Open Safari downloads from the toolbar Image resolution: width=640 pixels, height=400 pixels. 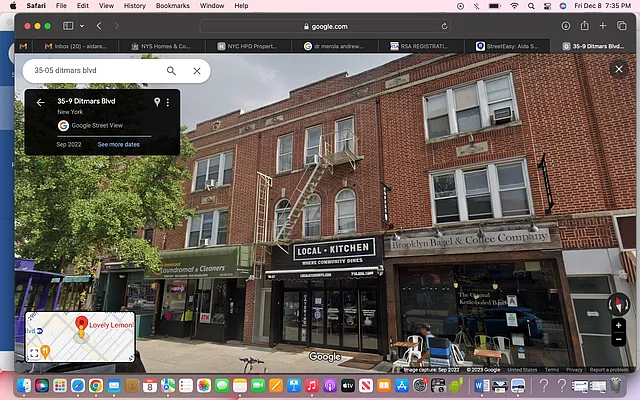tap(566, 25)
